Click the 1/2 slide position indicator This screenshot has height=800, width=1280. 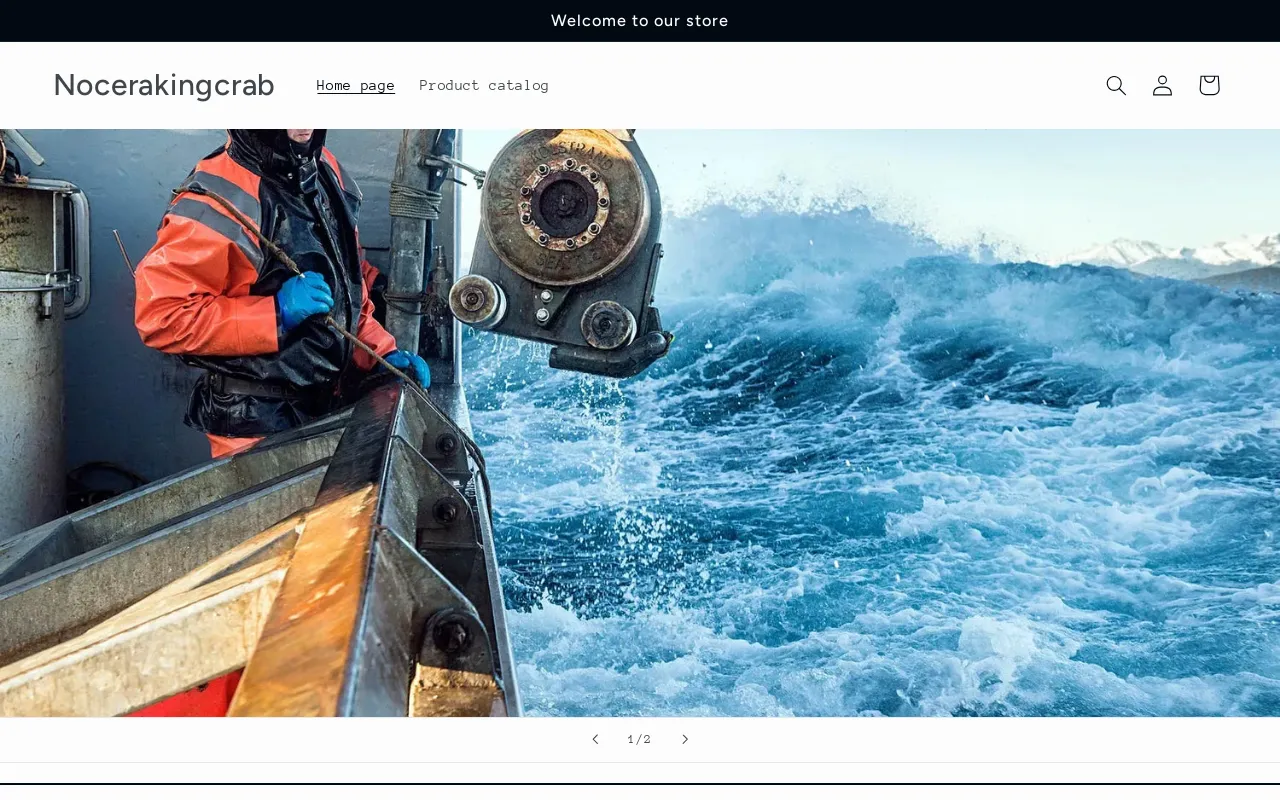tap(639, 739)
